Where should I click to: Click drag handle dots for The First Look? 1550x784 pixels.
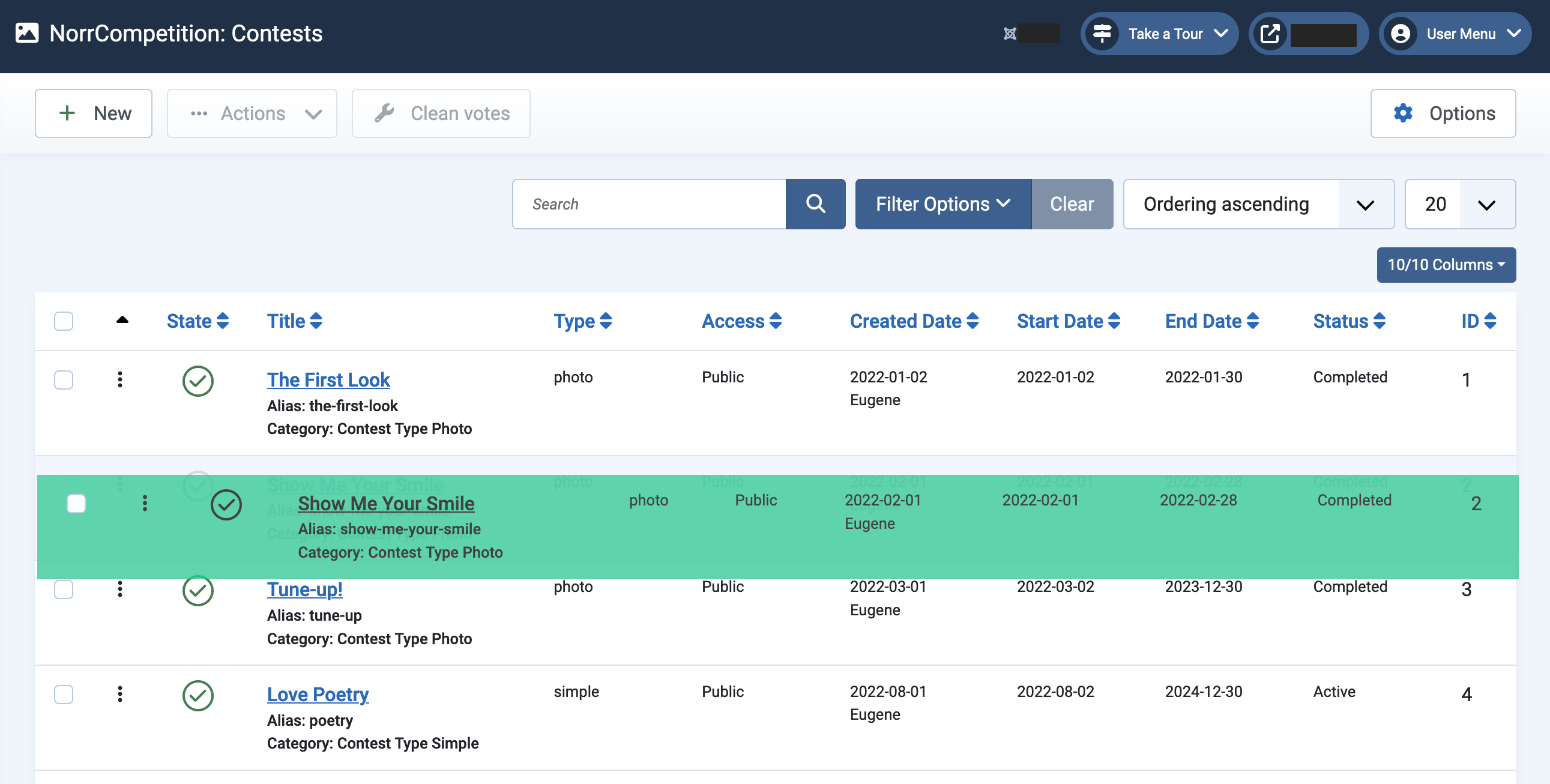tap(119, 379)
